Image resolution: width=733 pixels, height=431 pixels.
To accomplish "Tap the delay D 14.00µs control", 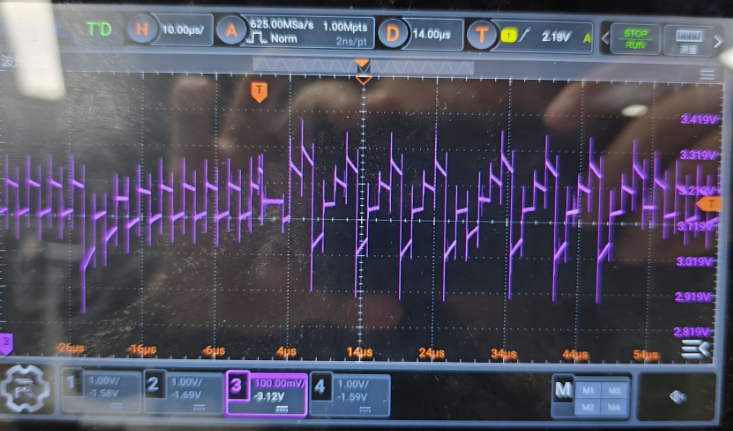I will 393,34.
